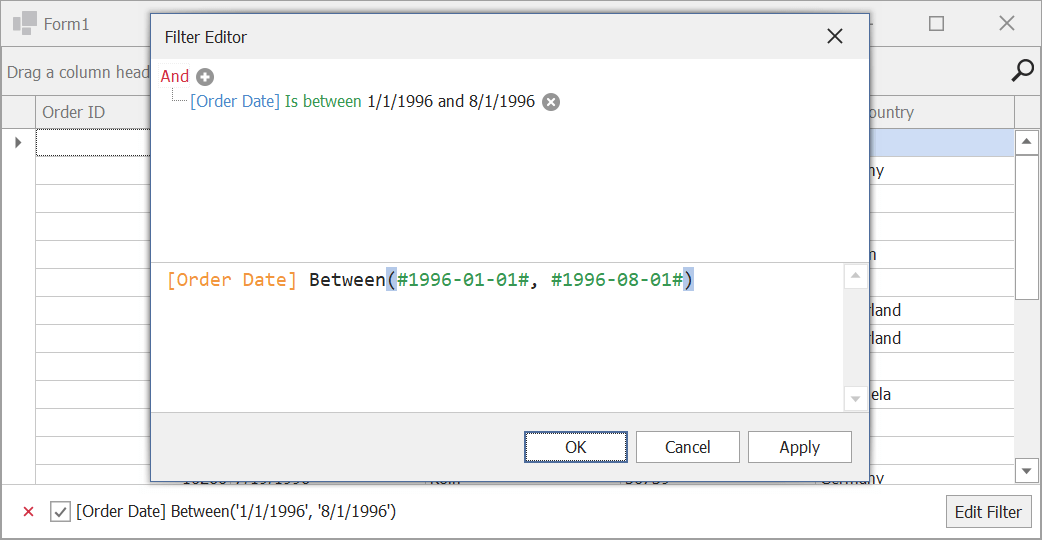Open the Edit Filter button

tap(988, 512)
